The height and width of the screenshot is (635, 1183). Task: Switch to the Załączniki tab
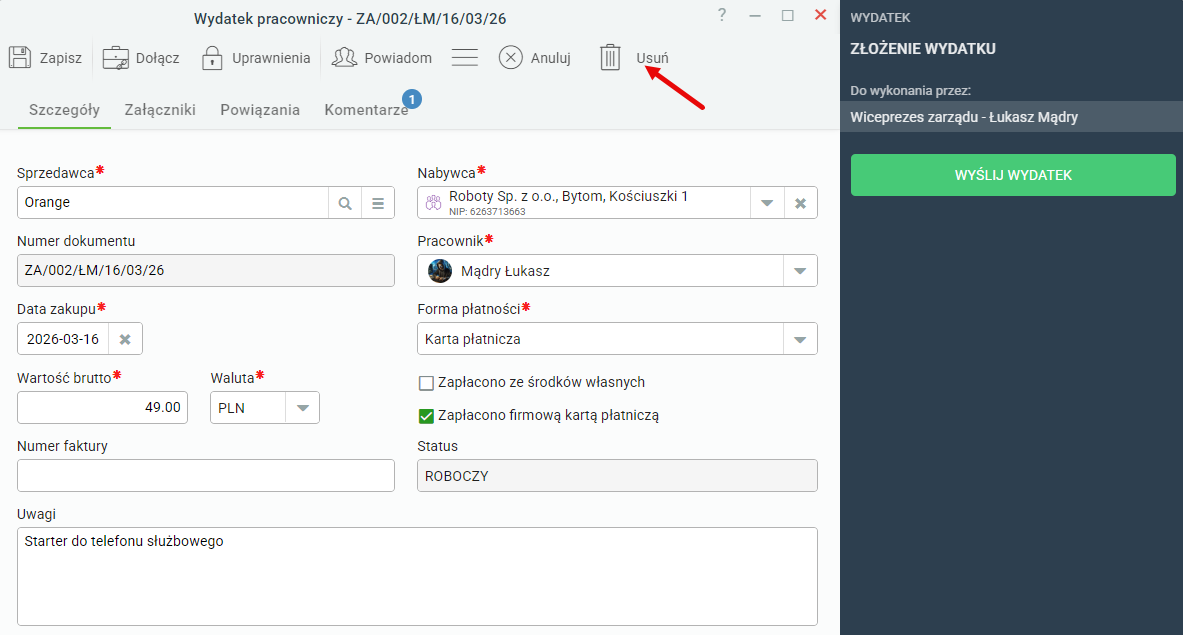(x=160, y=110)
